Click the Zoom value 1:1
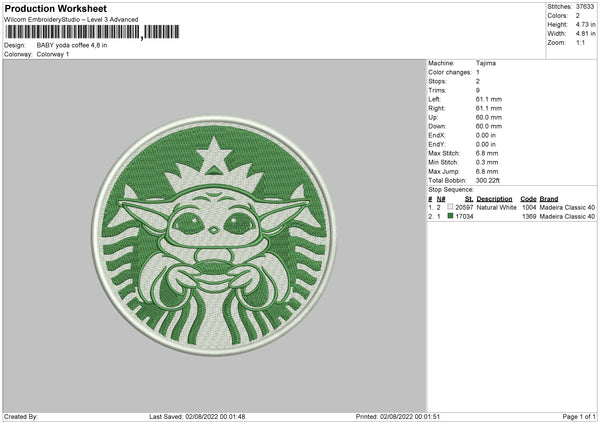Screen dimensions: 600x424 [x=580, y=42]
